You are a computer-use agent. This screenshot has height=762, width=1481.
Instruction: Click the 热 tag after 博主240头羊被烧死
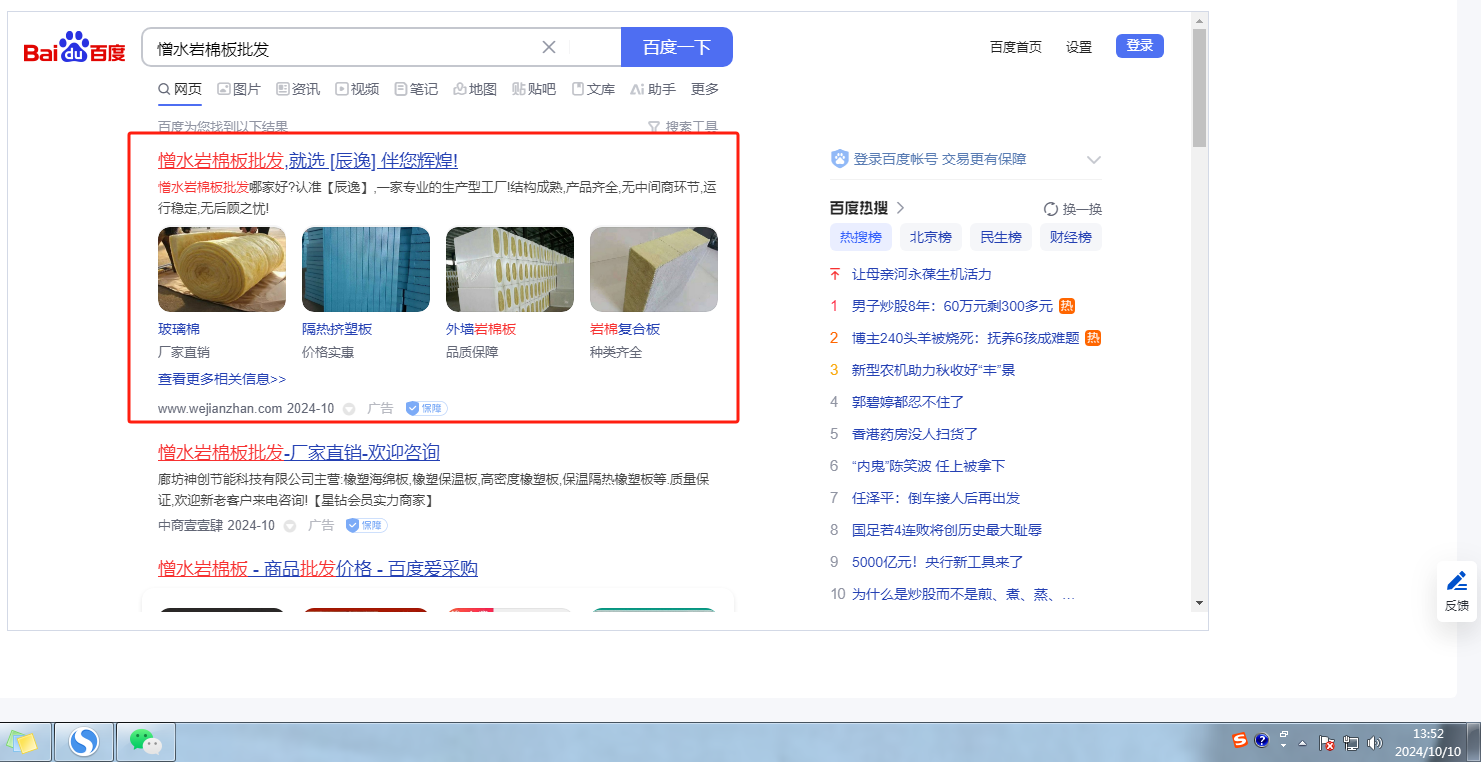click(x=1093, y=338)
